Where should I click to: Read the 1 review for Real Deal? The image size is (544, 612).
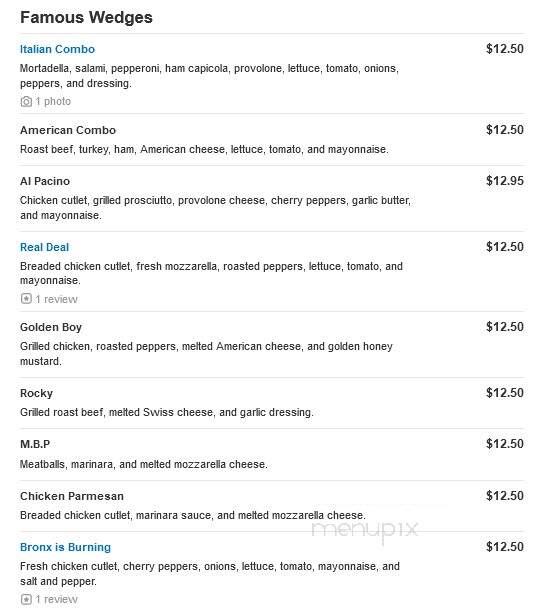(57, 299)
